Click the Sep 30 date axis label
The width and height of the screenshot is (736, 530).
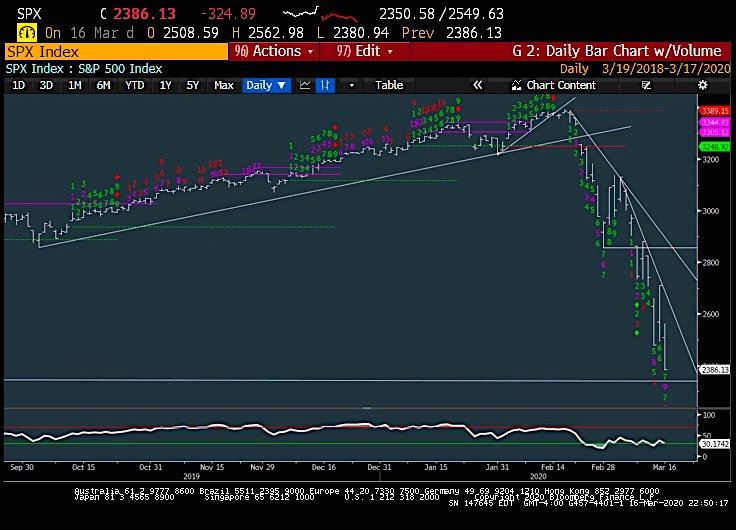point(22,467)
